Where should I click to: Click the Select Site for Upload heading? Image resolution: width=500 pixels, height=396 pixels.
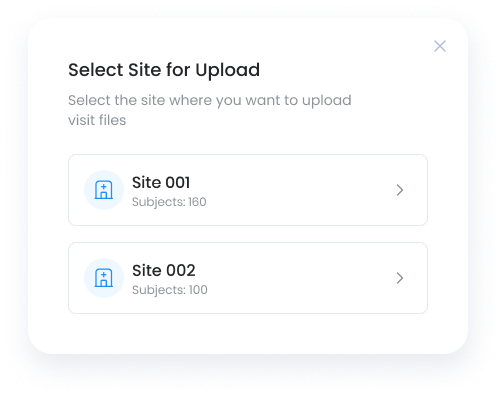pyautogui.click(x=164, y=70)
